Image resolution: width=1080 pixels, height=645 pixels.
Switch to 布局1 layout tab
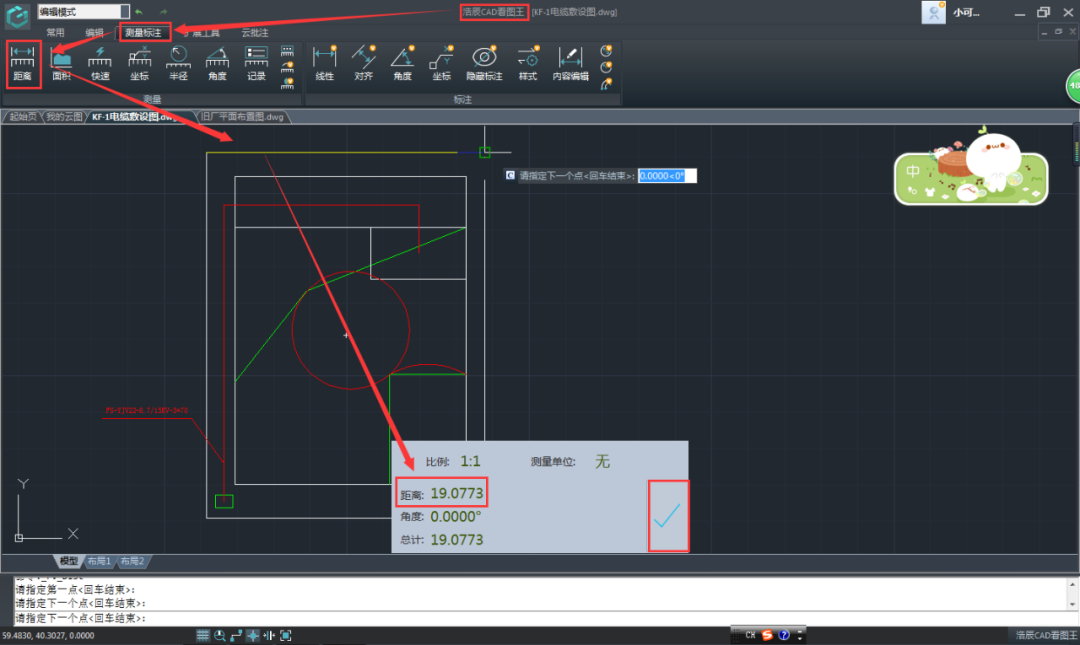click(x=99, y=561)
